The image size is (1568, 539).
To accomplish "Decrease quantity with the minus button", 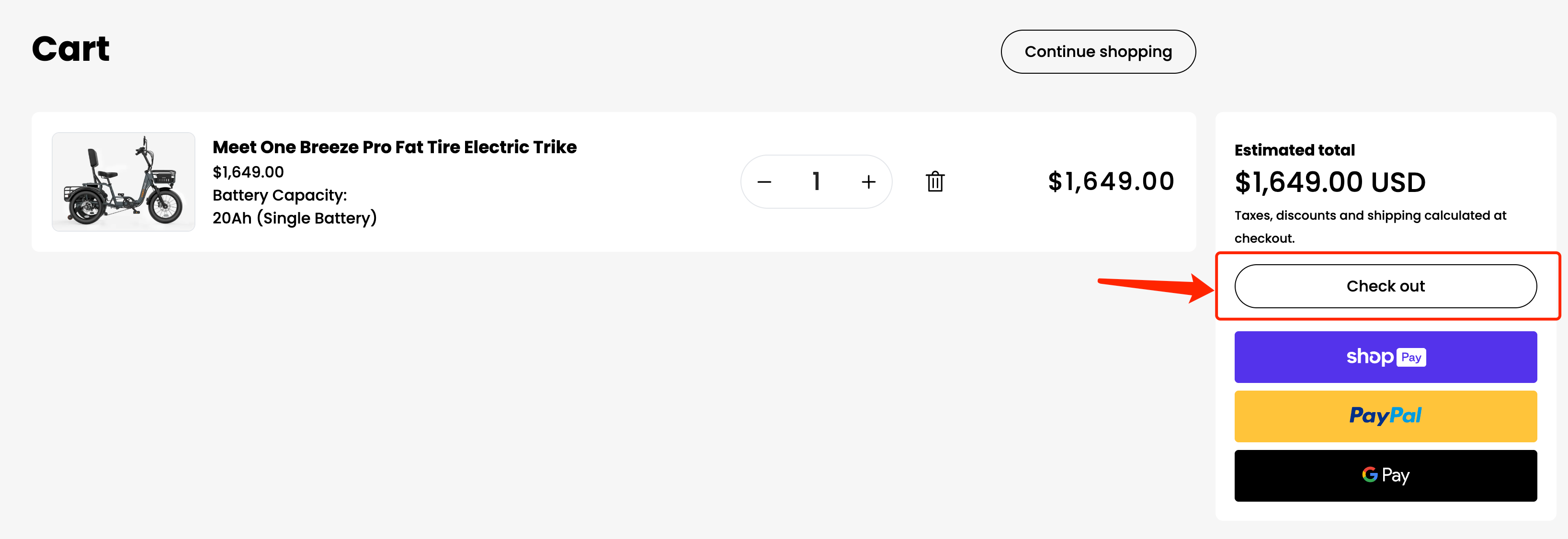I will pyautogui.click(x=764, y=182).
